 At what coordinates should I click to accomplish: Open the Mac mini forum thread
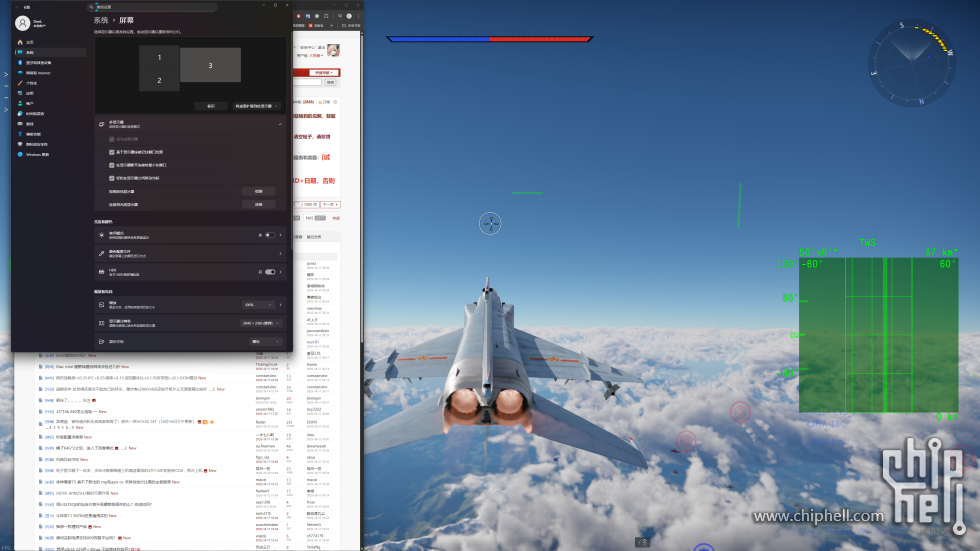coord(88,367)
